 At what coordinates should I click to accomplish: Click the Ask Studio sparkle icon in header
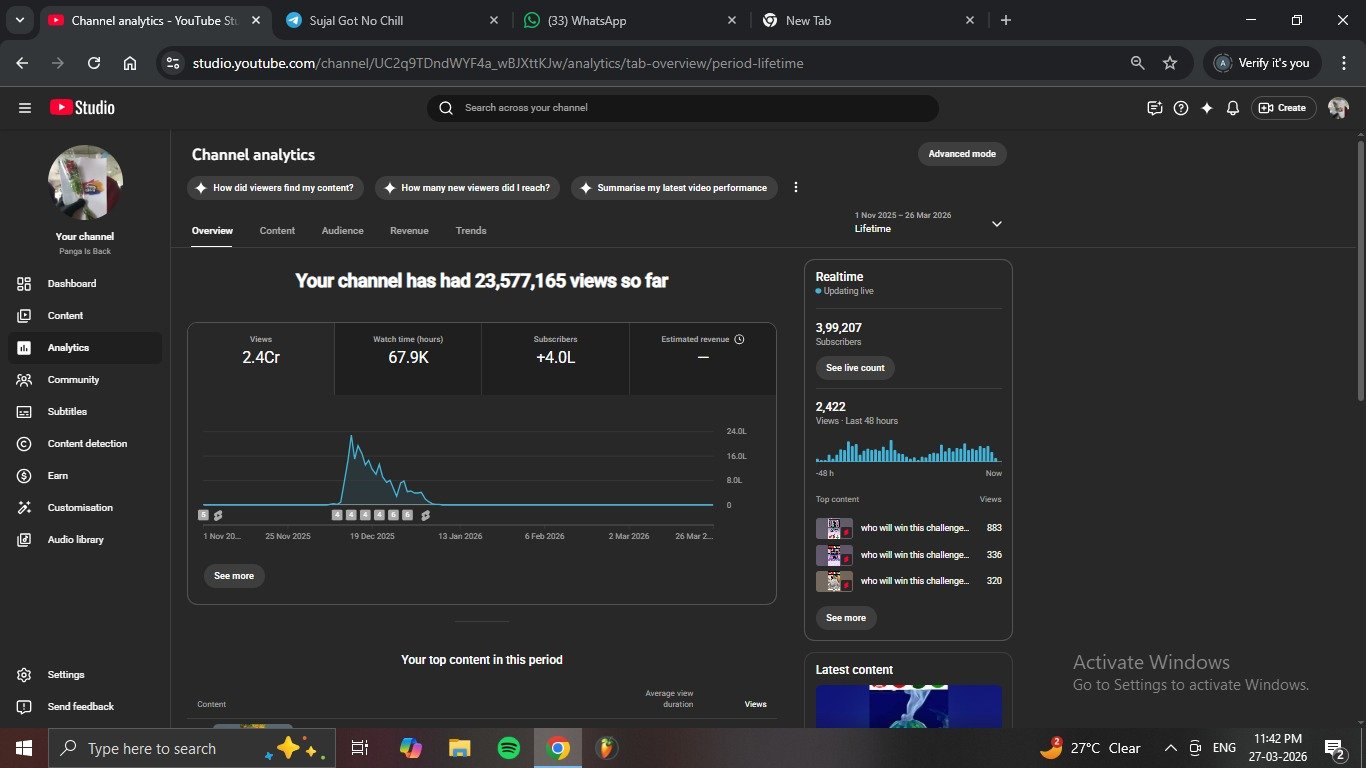tap(1207, 108)
